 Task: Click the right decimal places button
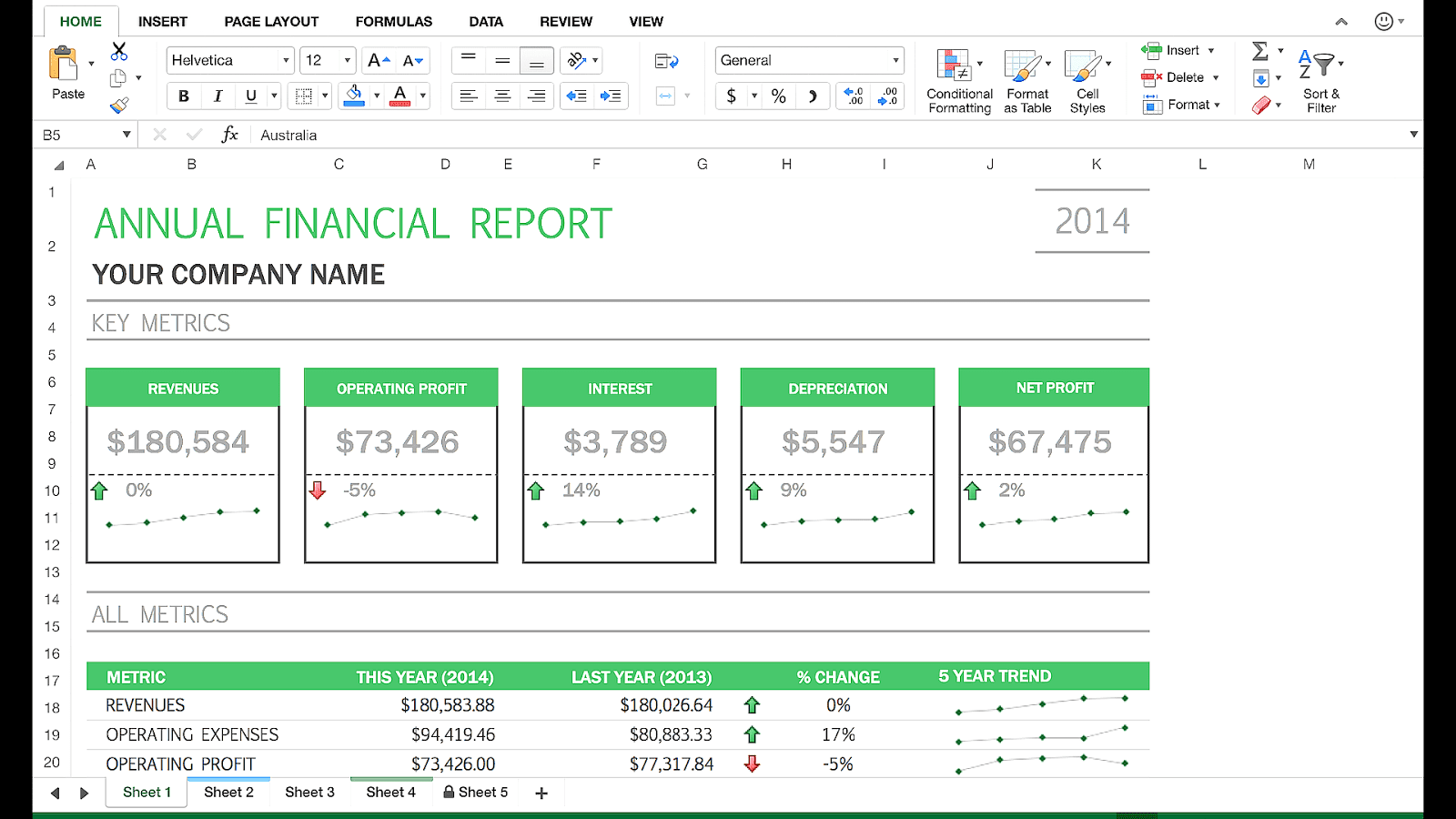pyautogui.click(x=887, y=96)
